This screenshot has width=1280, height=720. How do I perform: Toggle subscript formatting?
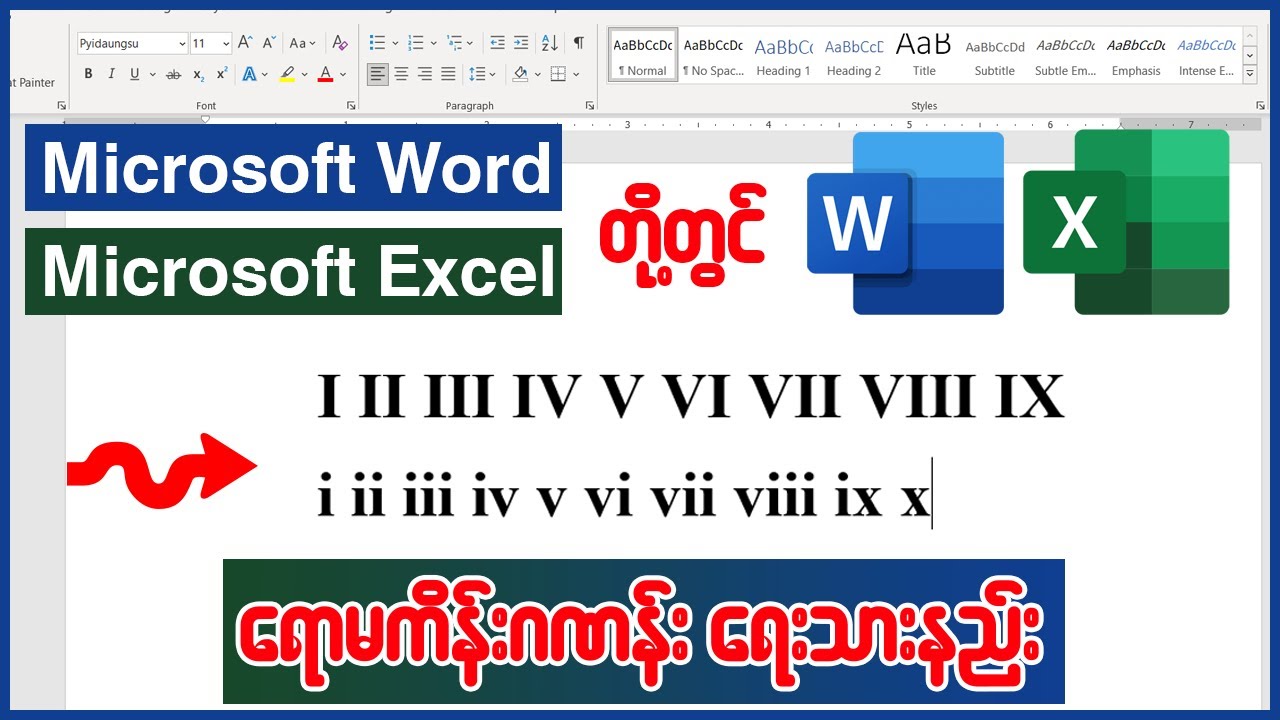199,74
